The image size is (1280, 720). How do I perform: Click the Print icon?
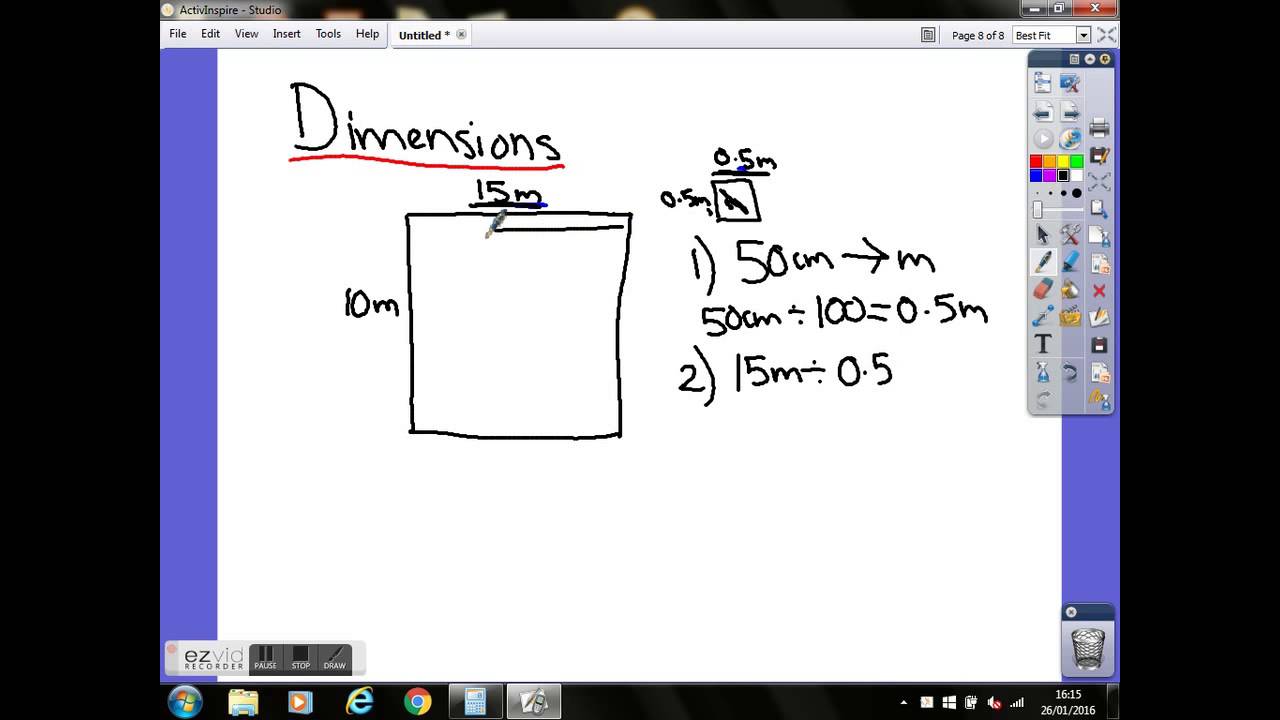1099,127
